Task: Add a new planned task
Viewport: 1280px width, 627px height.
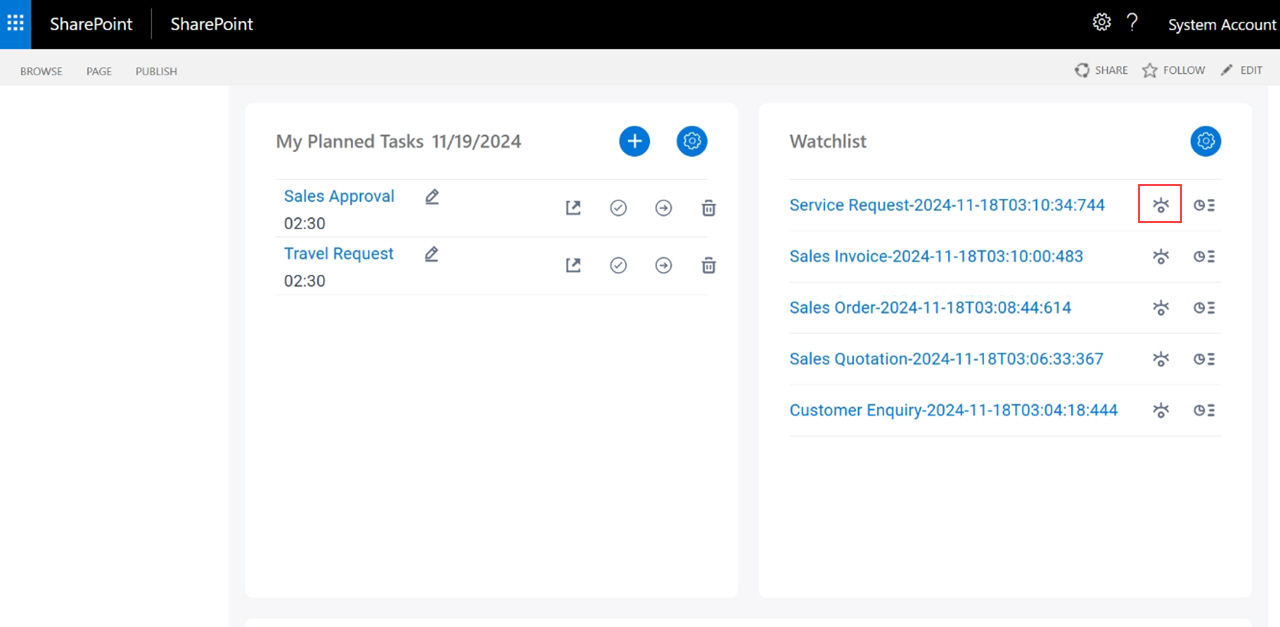Action: pyautogui.click(x=634, y=141)
